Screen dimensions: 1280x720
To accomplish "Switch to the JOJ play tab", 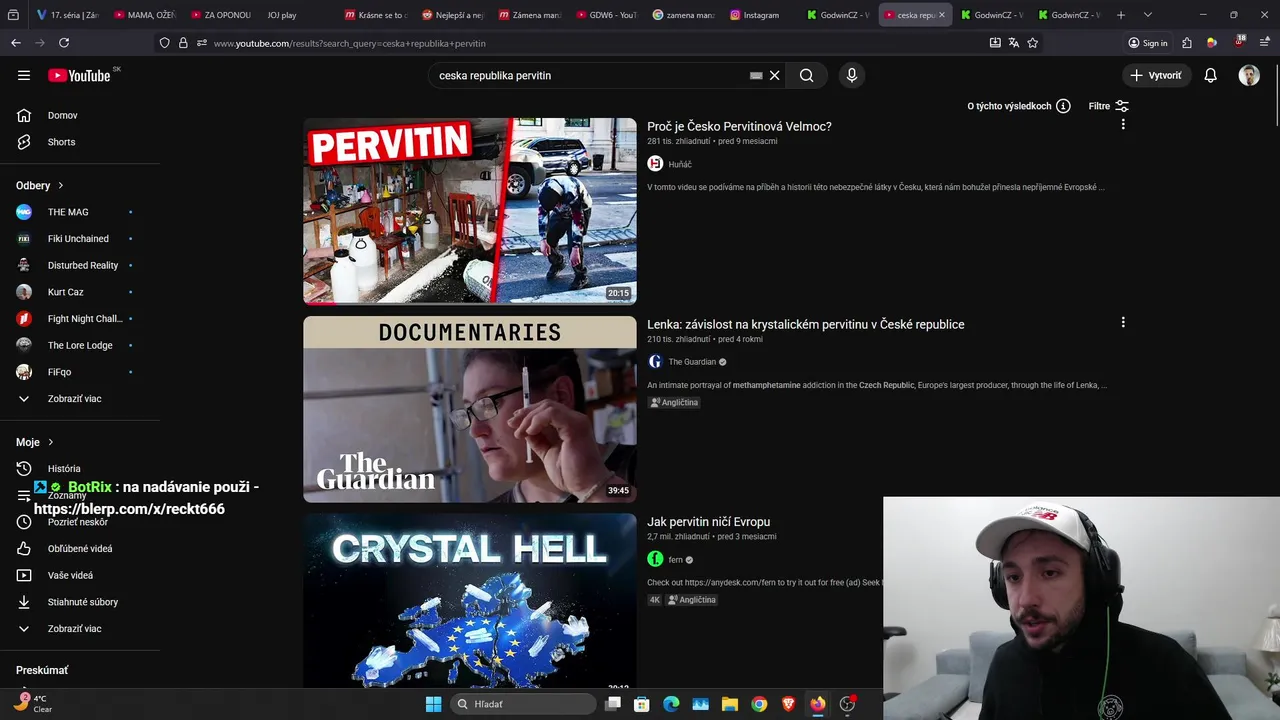I will pyautogui.click(x=292, y=15).
